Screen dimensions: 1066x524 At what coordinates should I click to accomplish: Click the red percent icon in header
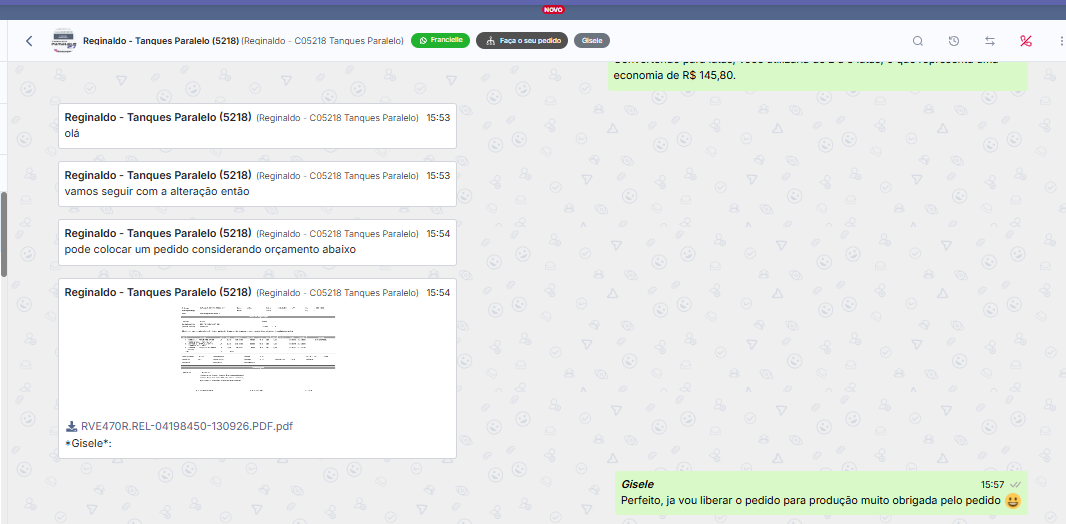[x=1026, y=41]
